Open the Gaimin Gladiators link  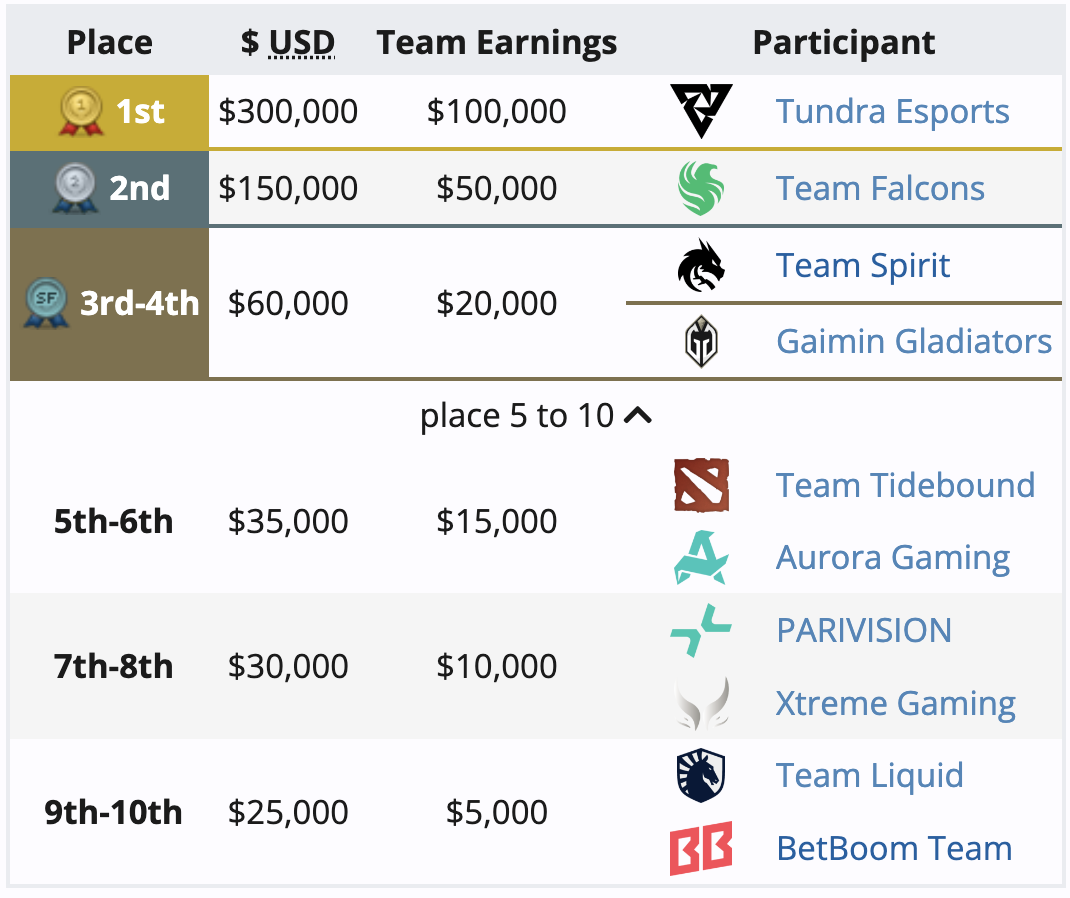[x=914, y=341]
